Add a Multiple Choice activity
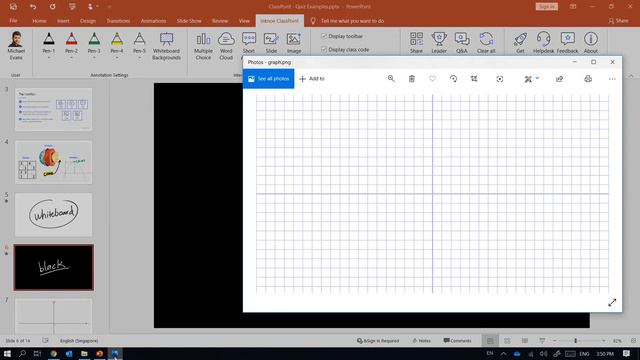The width and height of the screenshot is (640, 360). click(203, 46)
